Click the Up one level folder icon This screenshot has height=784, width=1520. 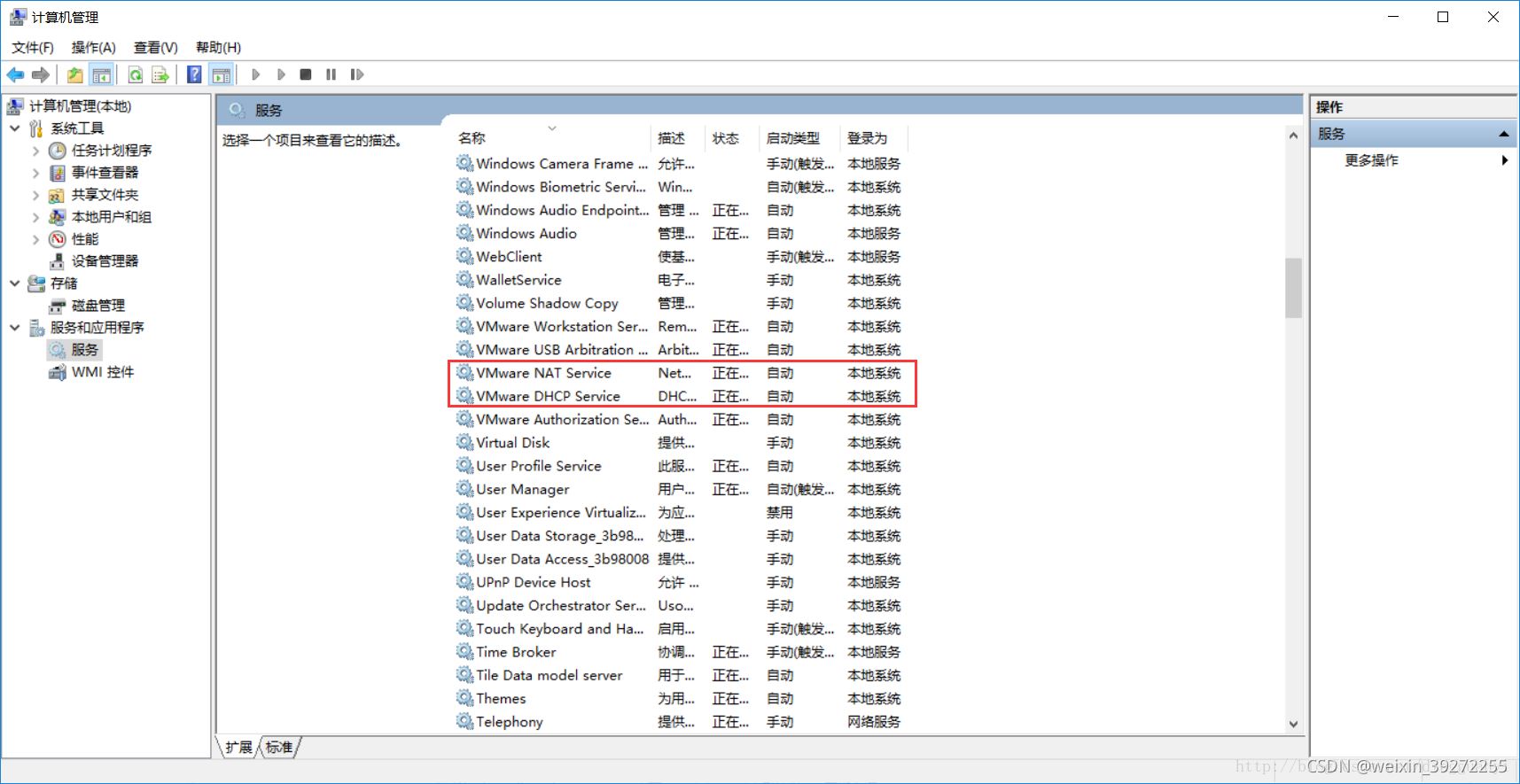click(x=75, y=75)
